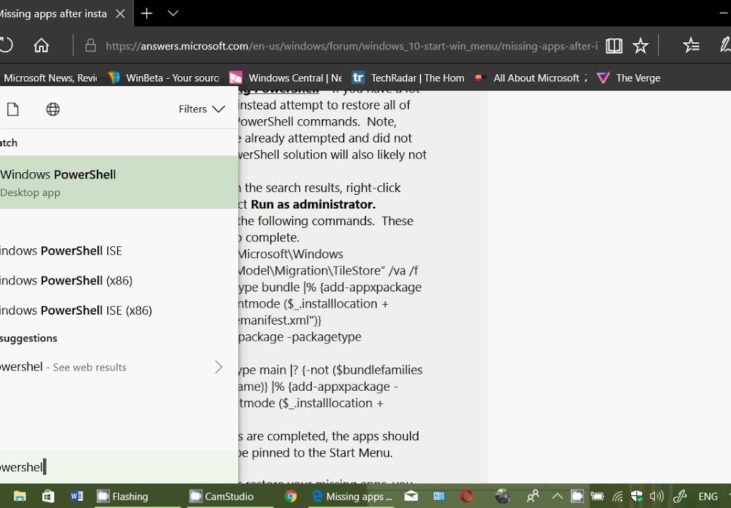Open the tab list chevron in Edge
This screenshot has height=508, width=731.
[173, 13]
